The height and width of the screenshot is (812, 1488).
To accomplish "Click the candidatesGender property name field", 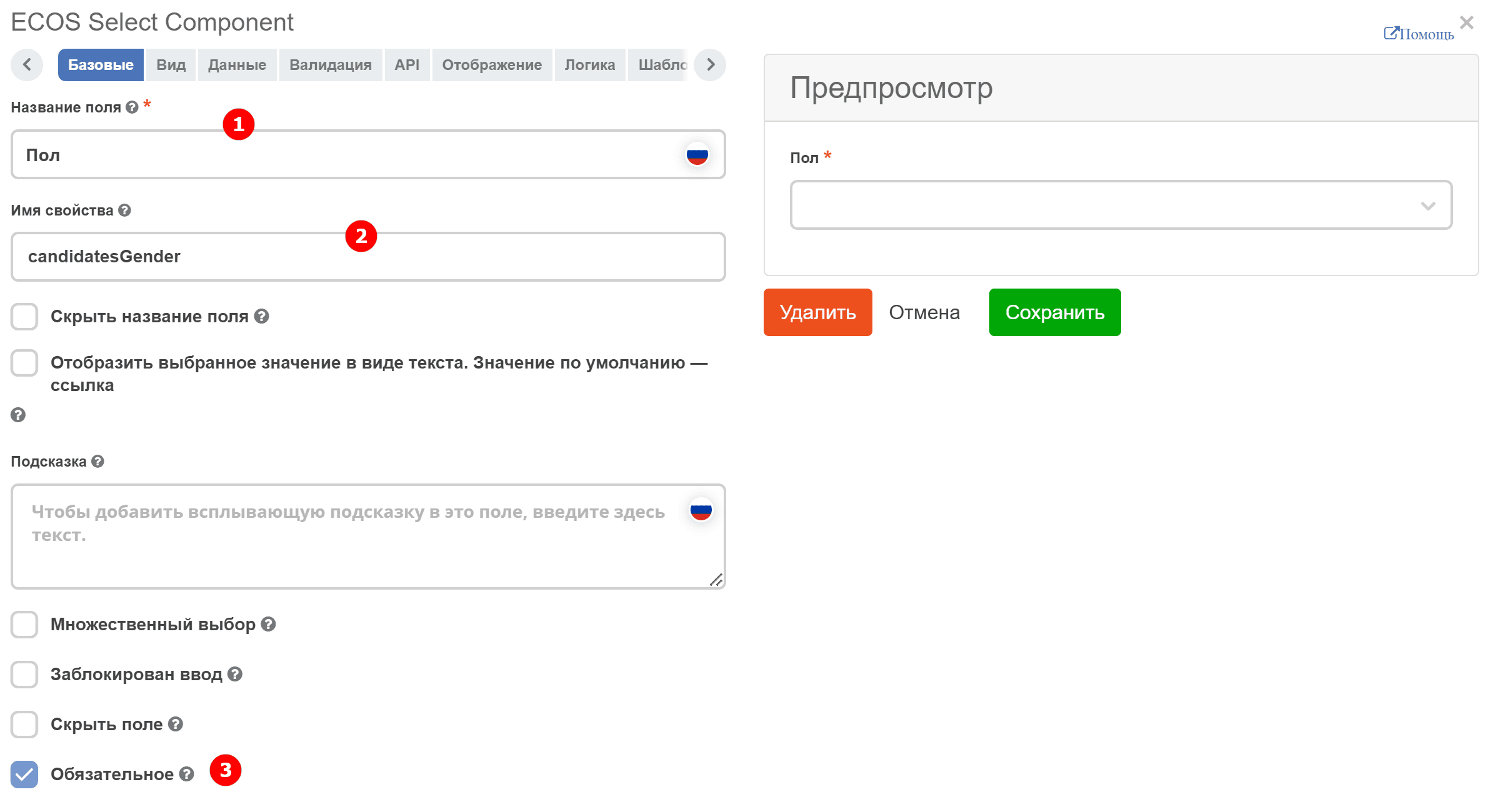I will (367, 257).
